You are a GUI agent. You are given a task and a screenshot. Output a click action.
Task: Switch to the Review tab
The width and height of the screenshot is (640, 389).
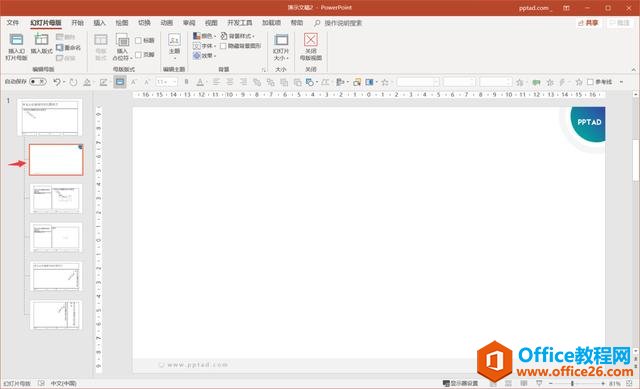[189, 23]
